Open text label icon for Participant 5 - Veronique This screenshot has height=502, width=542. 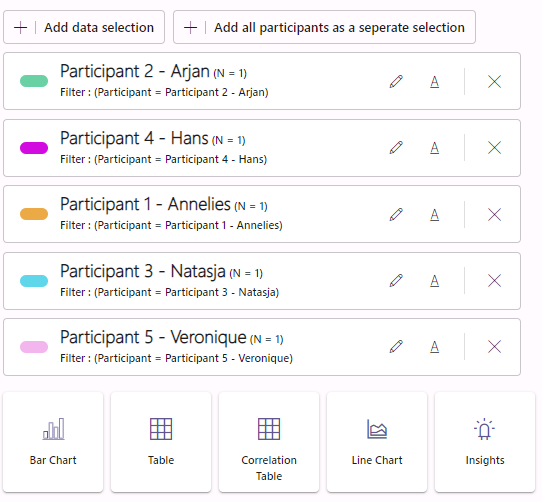(434, 346)
